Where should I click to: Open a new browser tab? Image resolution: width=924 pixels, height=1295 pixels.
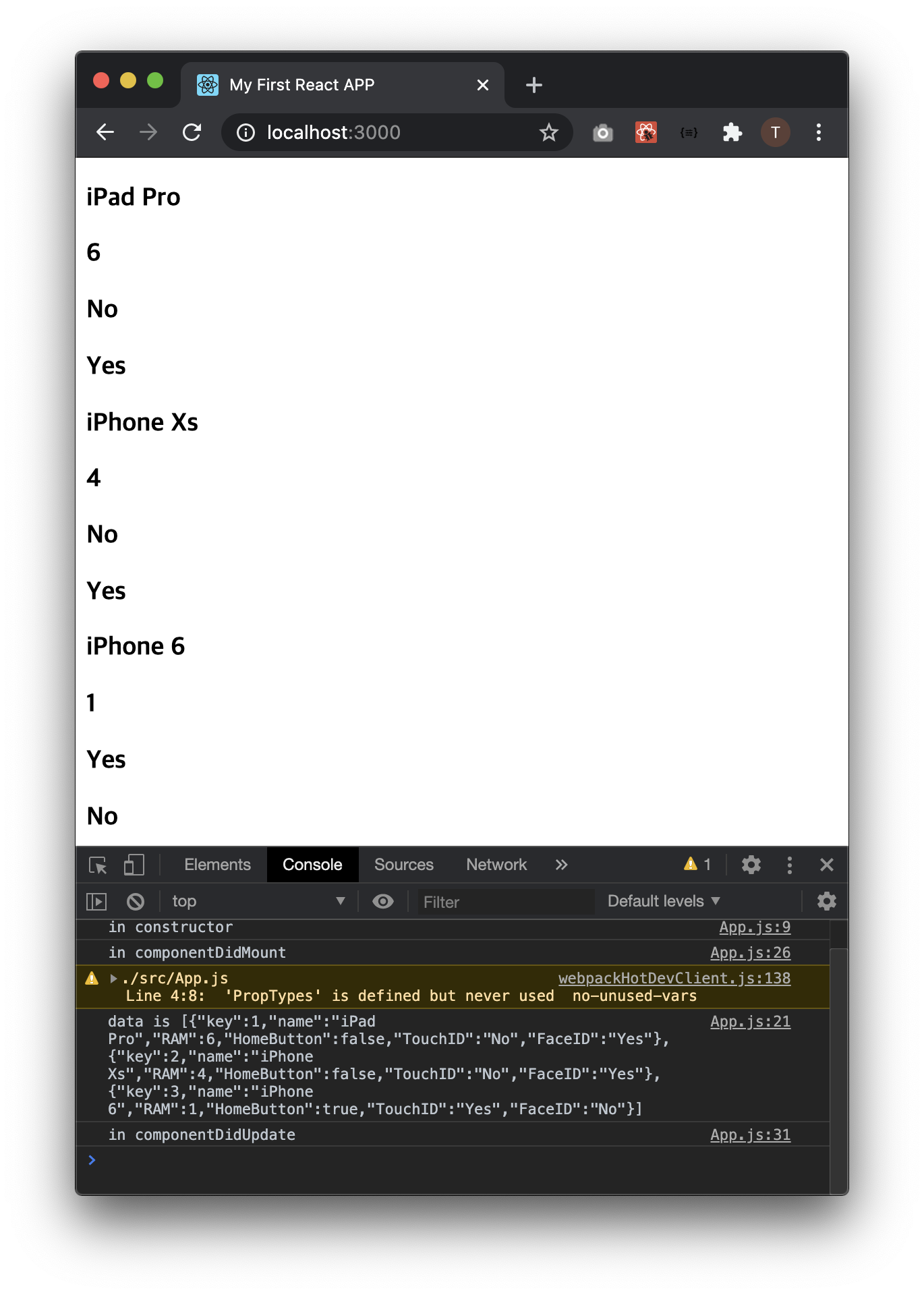point(534,85)
